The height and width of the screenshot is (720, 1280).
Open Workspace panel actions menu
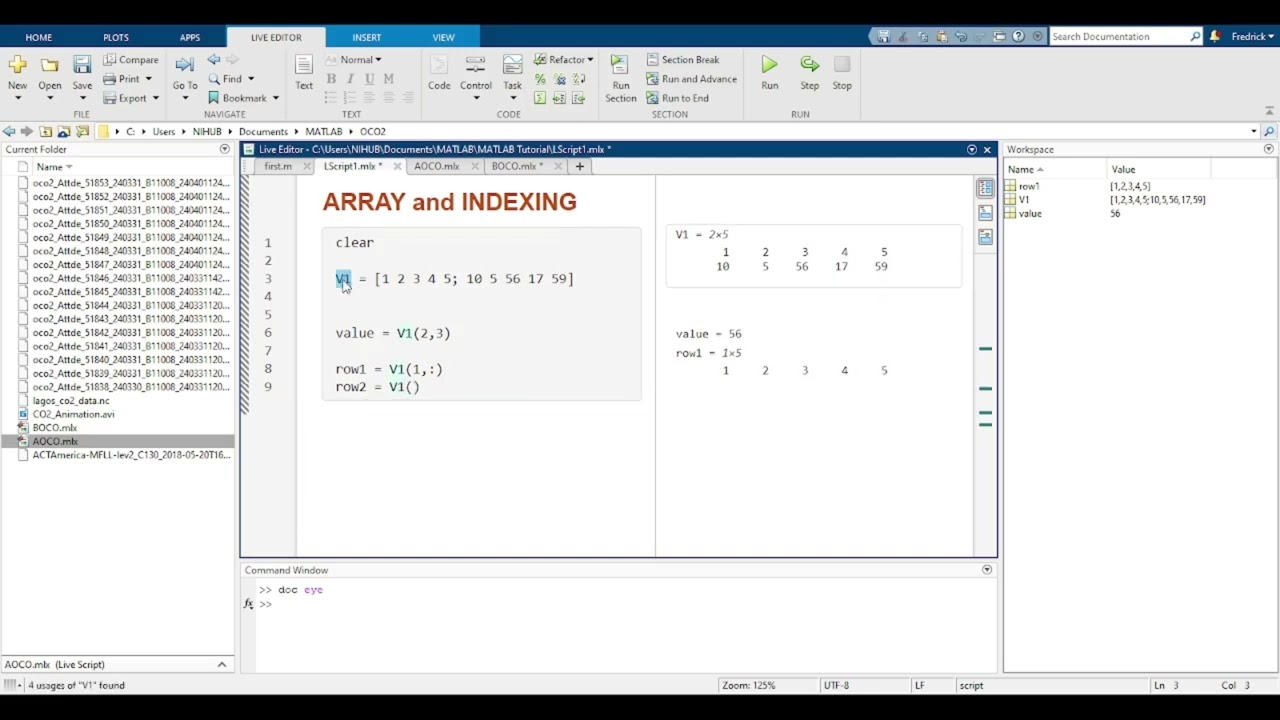click(x=1269, y=149)
